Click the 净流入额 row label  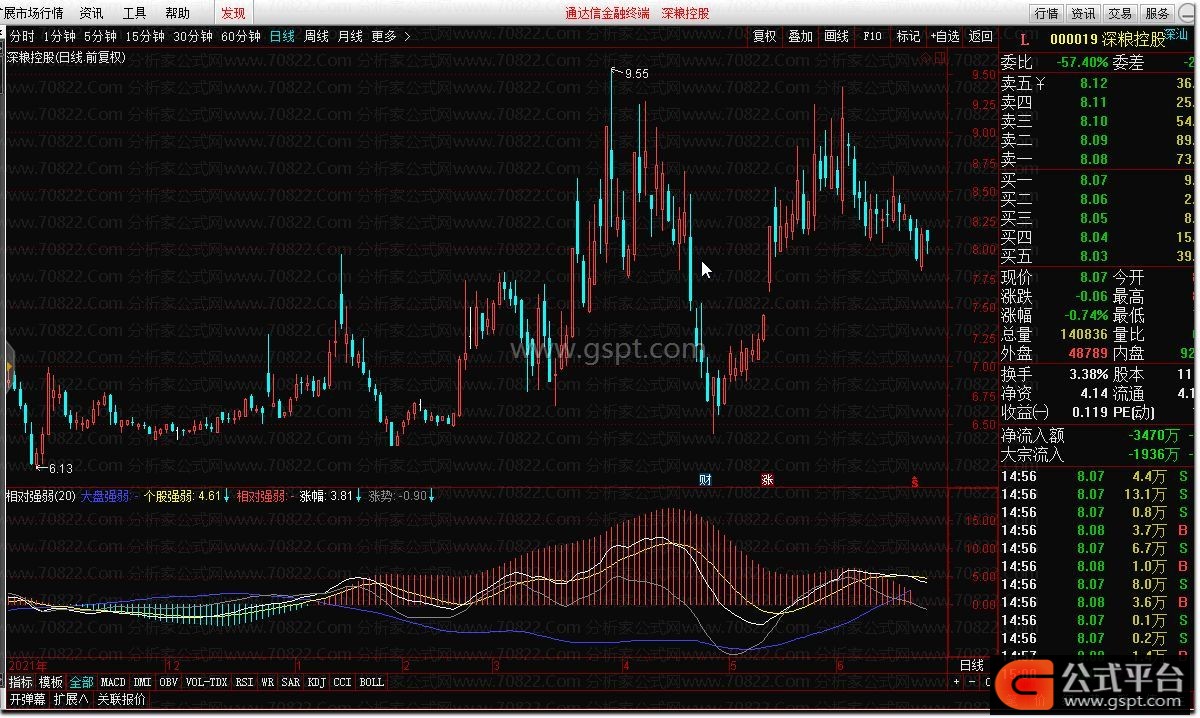[x=1033, y=435]
